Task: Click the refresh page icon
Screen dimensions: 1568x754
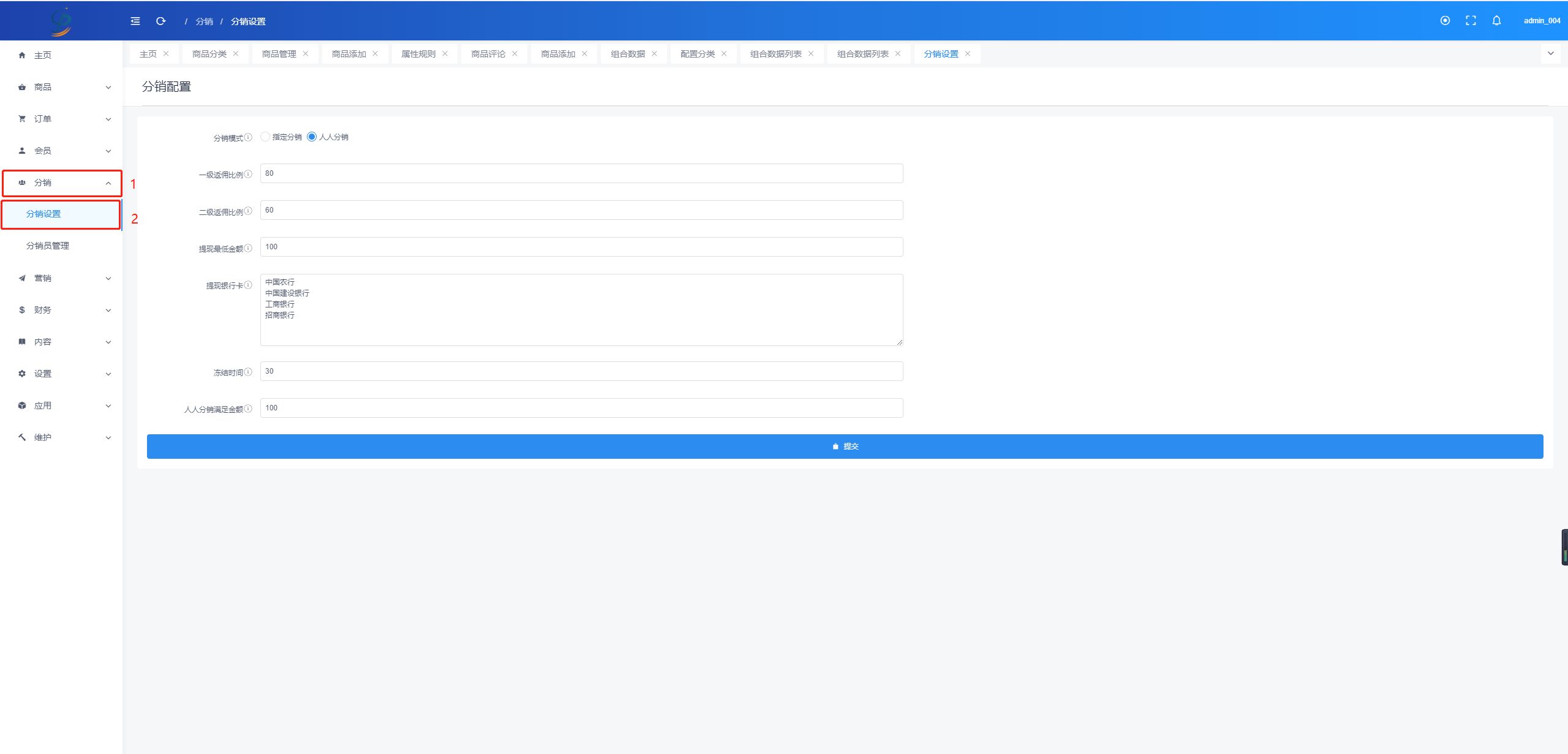Action: tap(161, 21)
